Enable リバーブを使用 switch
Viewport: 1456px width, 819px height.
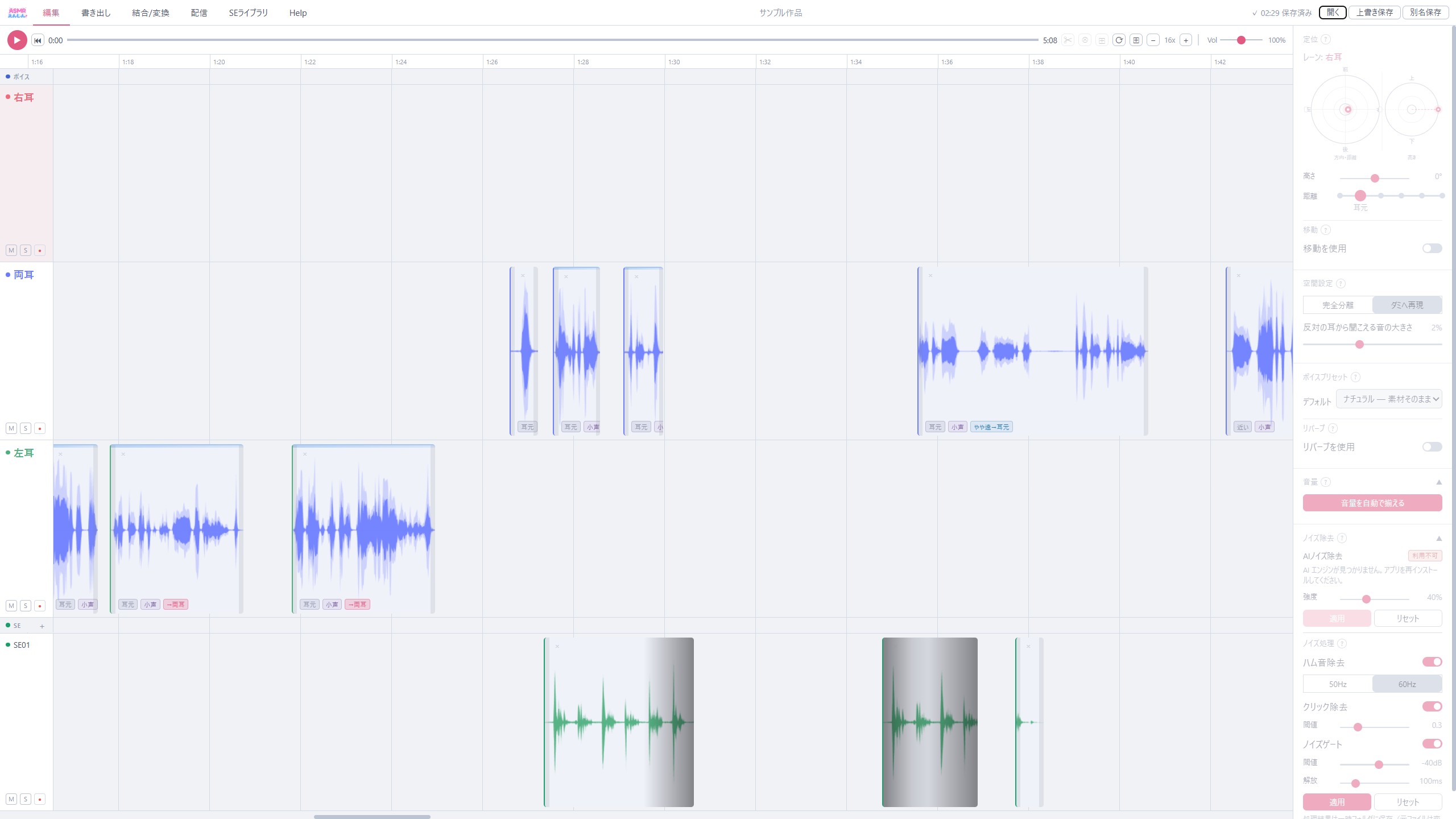[1432, 447]
